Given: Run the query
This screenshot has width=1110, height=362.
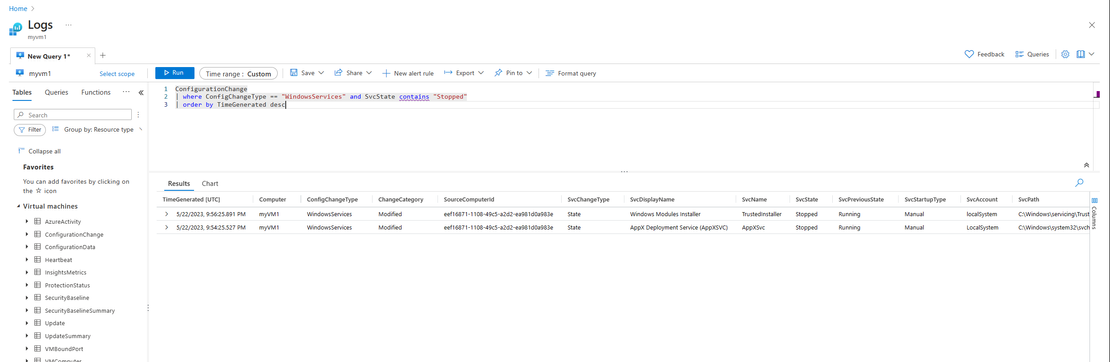Looking at the screenshot, I should click(x=174, y=73).
